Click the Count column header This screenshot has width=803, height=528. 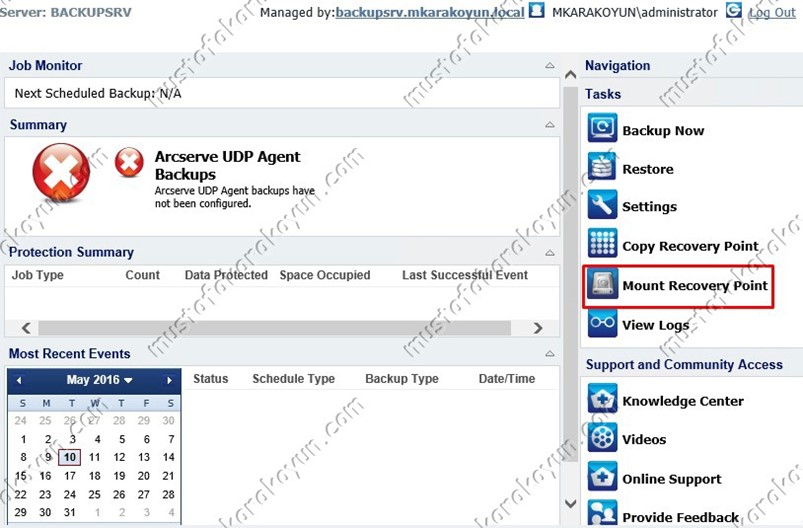point(142,275)
